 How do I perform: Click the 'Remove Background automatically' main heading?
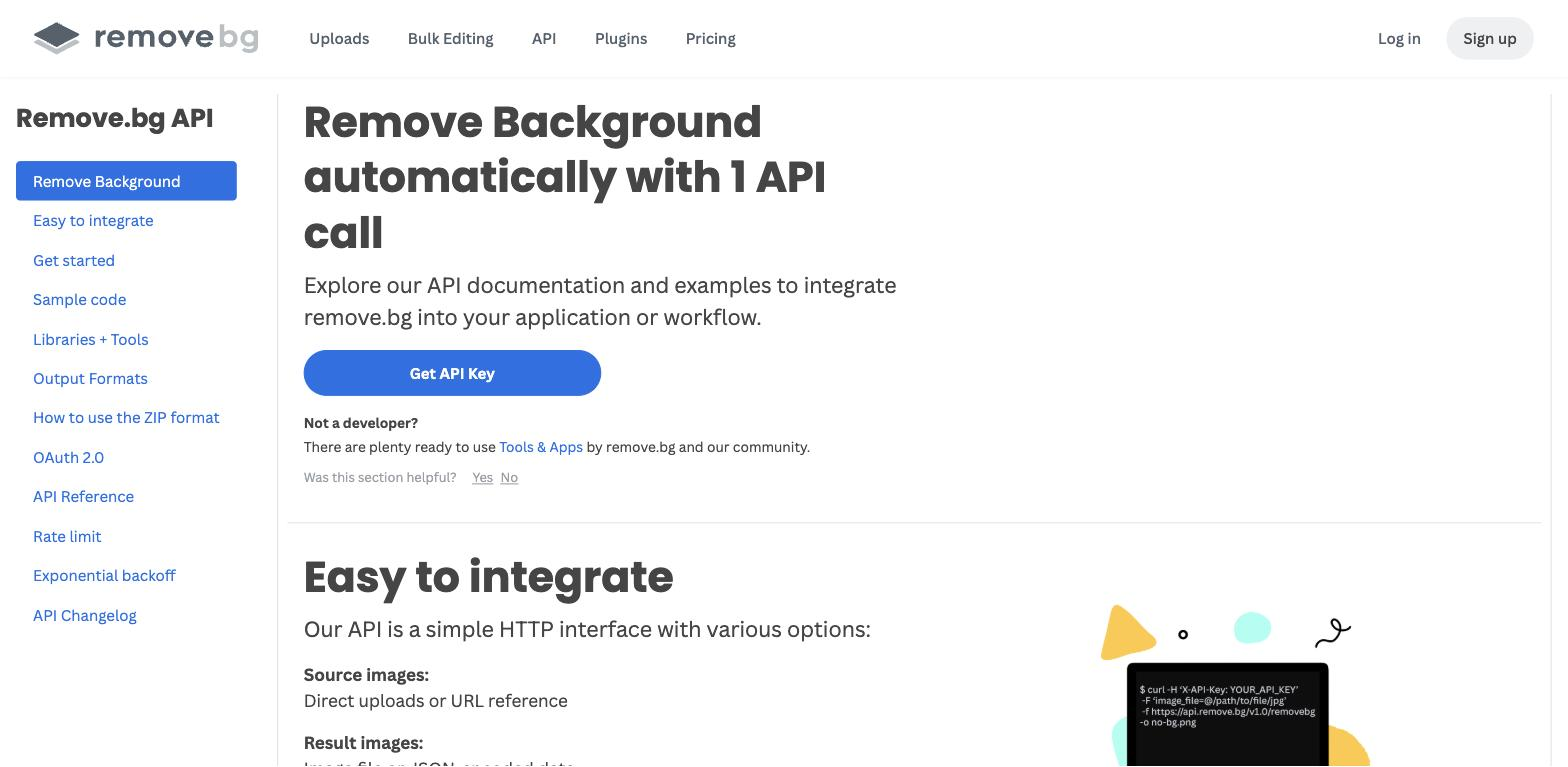(x=565, y=177)
